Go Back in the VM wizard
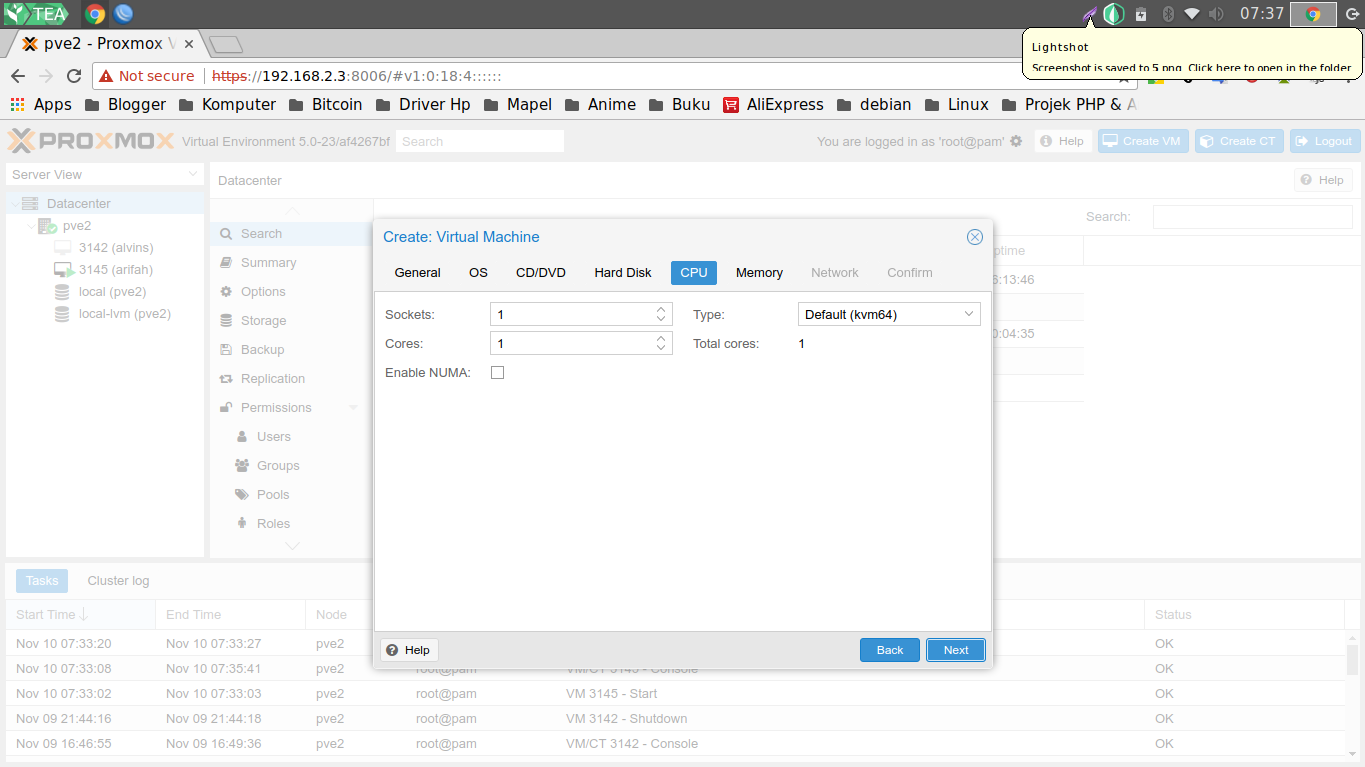The image size is (1365, 767). pos(890,650)
